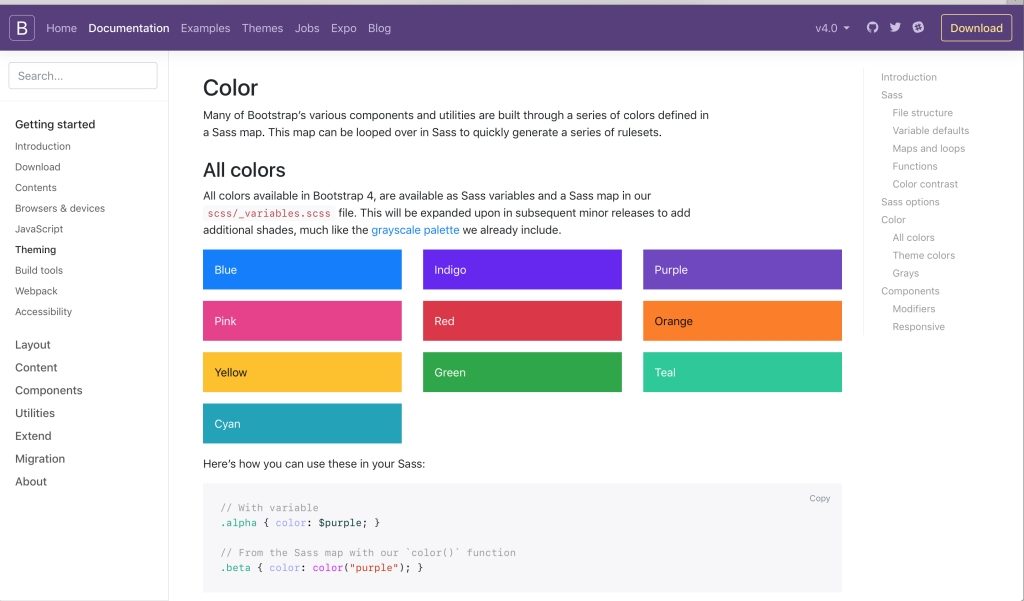Jump to Sass options section
The width and height of the screenshot is (1024, 601).
(x=910, y=202)
